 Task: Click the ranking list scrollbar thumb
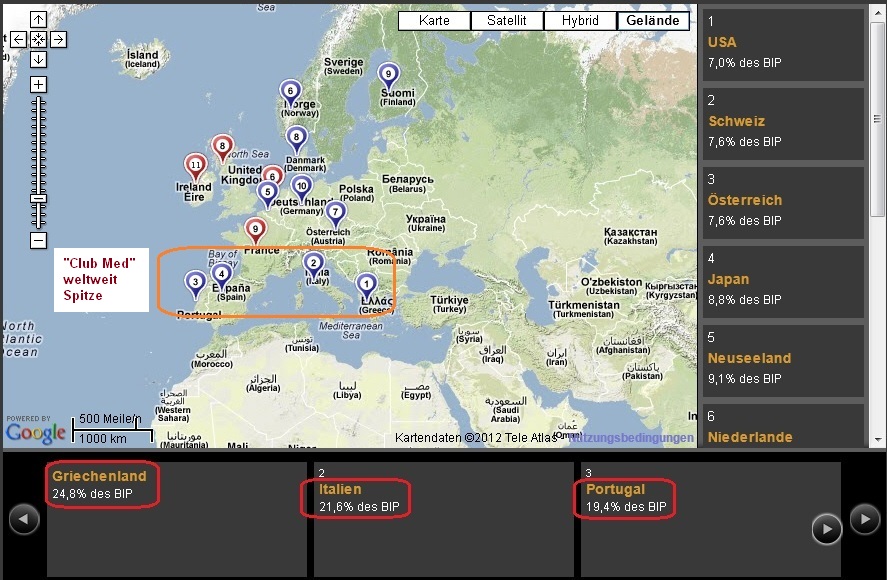pos(877,119)
